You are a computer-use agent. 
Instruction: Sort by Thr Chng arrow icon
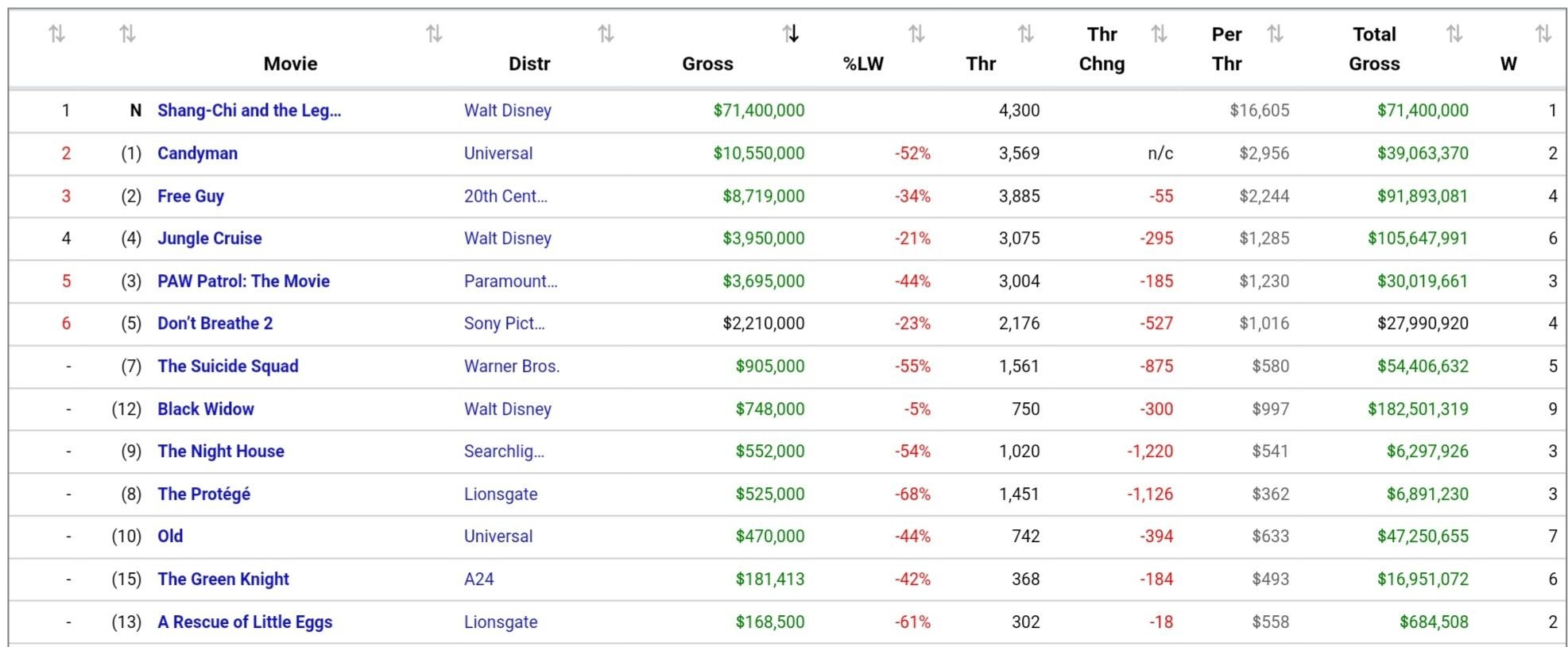coord(1159,33)
